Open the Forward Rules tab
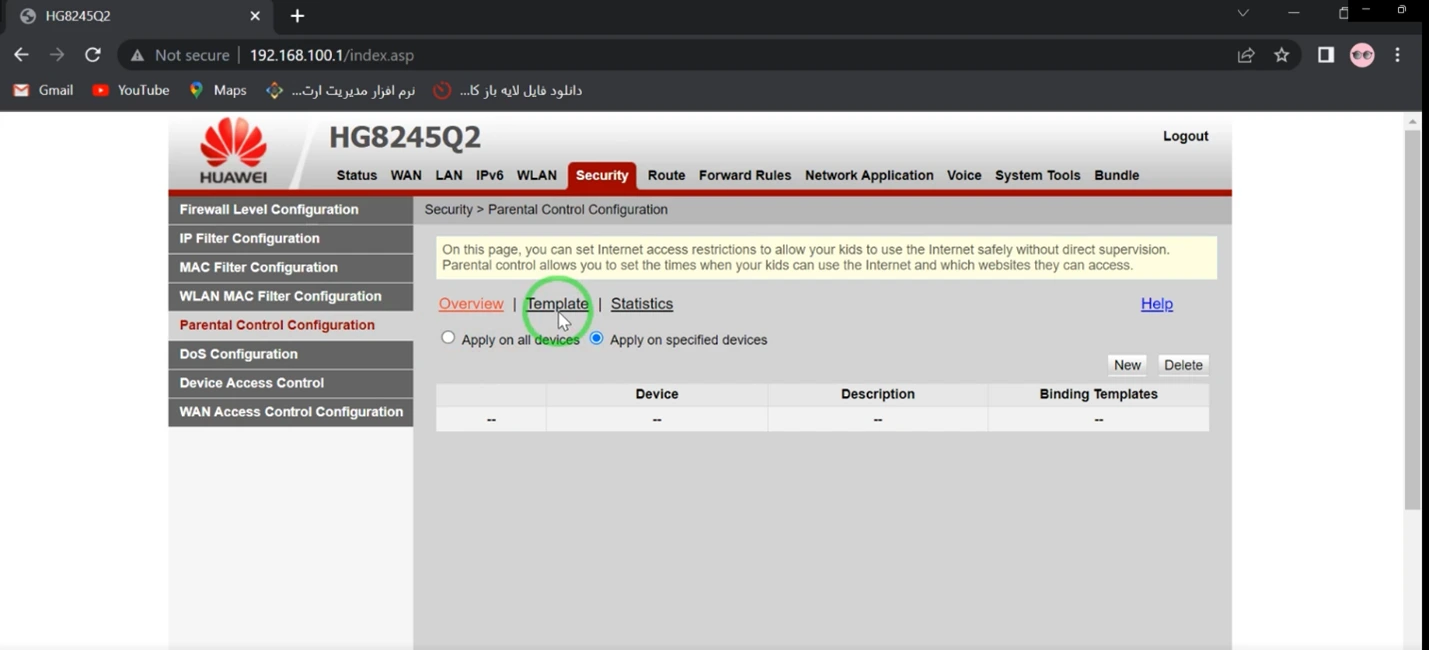 click(x=745, y=175)
